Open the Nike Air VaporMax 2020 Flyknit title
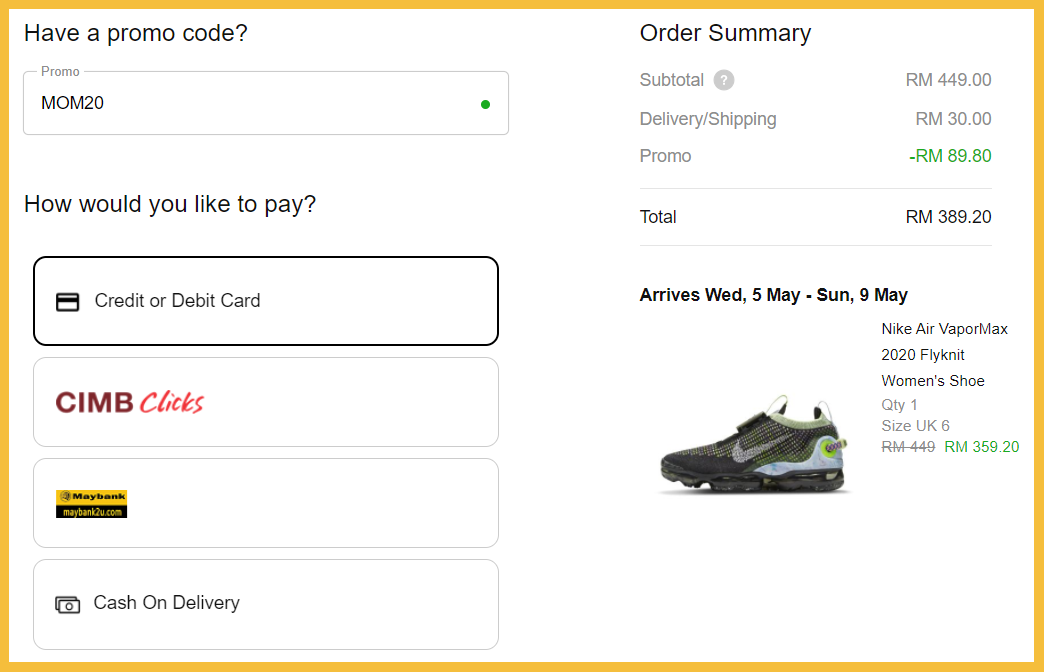1044x672 pixels. pyautogui.click(x=944, y=354)
